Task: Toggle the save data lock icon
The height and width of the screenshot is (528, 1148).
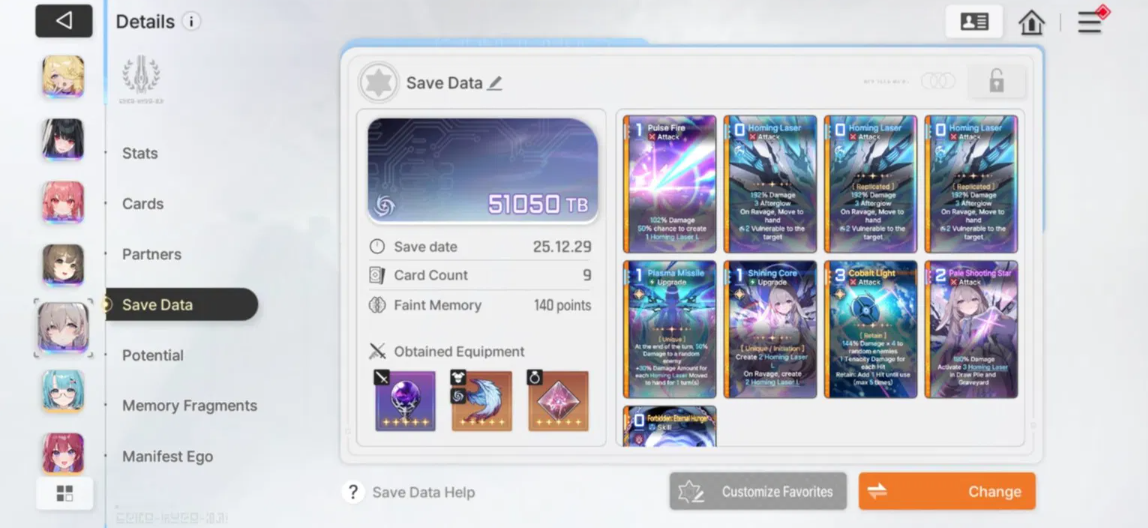Action: 996,81
